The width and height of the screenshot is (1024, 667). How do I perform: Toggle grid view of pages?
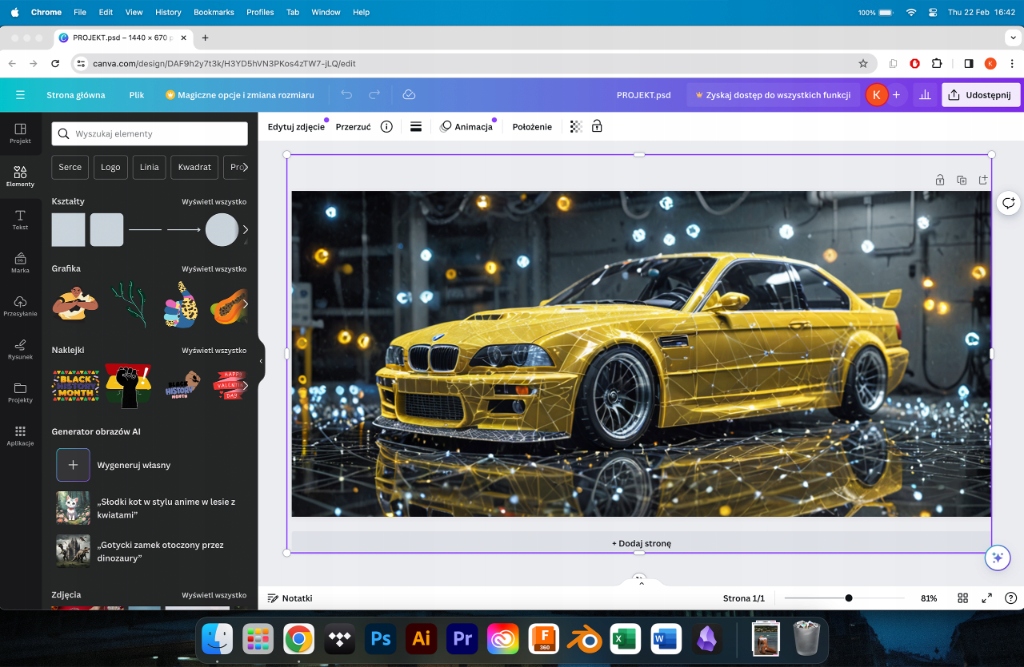963,598
